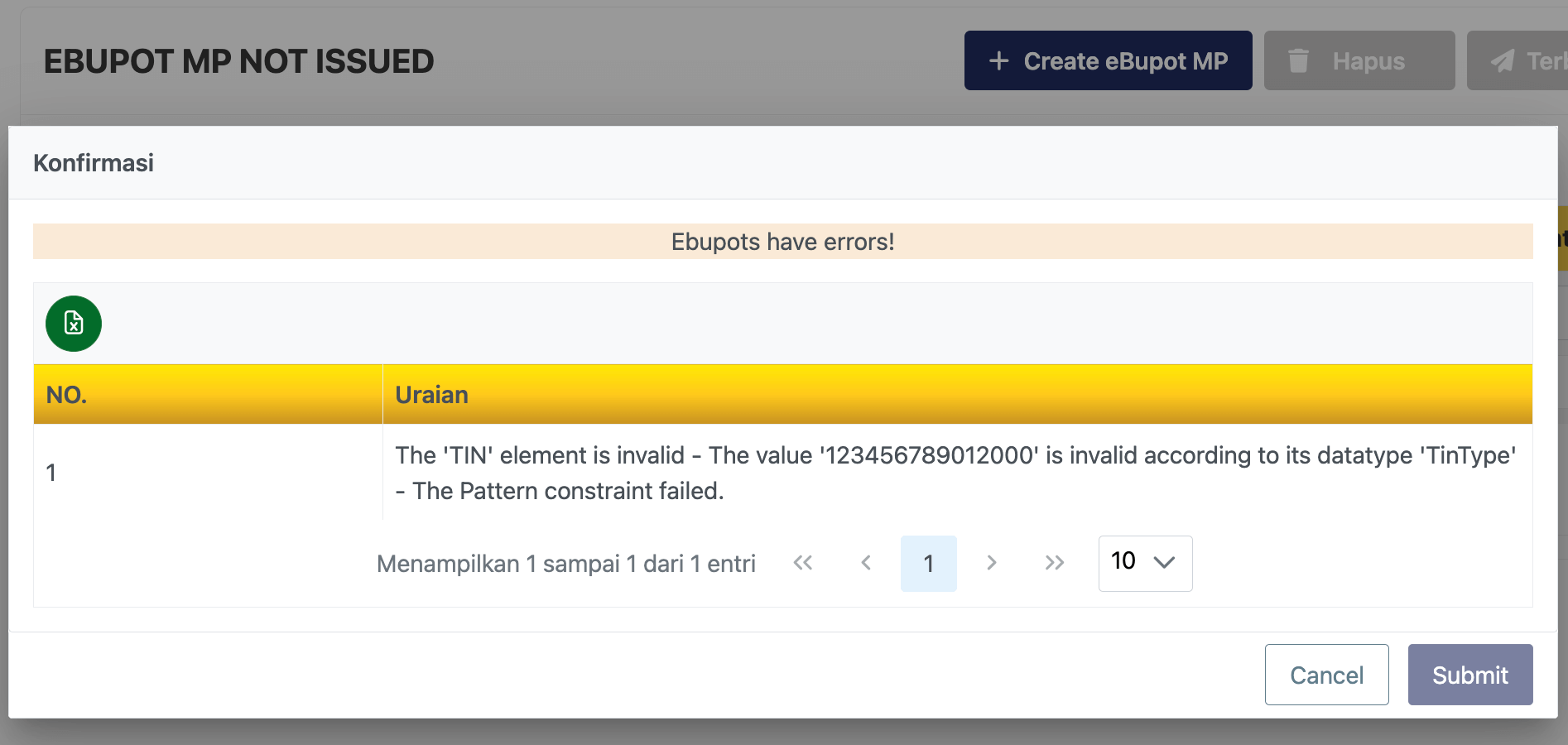This screenshot has width=1568, height=745.
Task: Select the TIN invalid error description text
Action: (955, 473)
